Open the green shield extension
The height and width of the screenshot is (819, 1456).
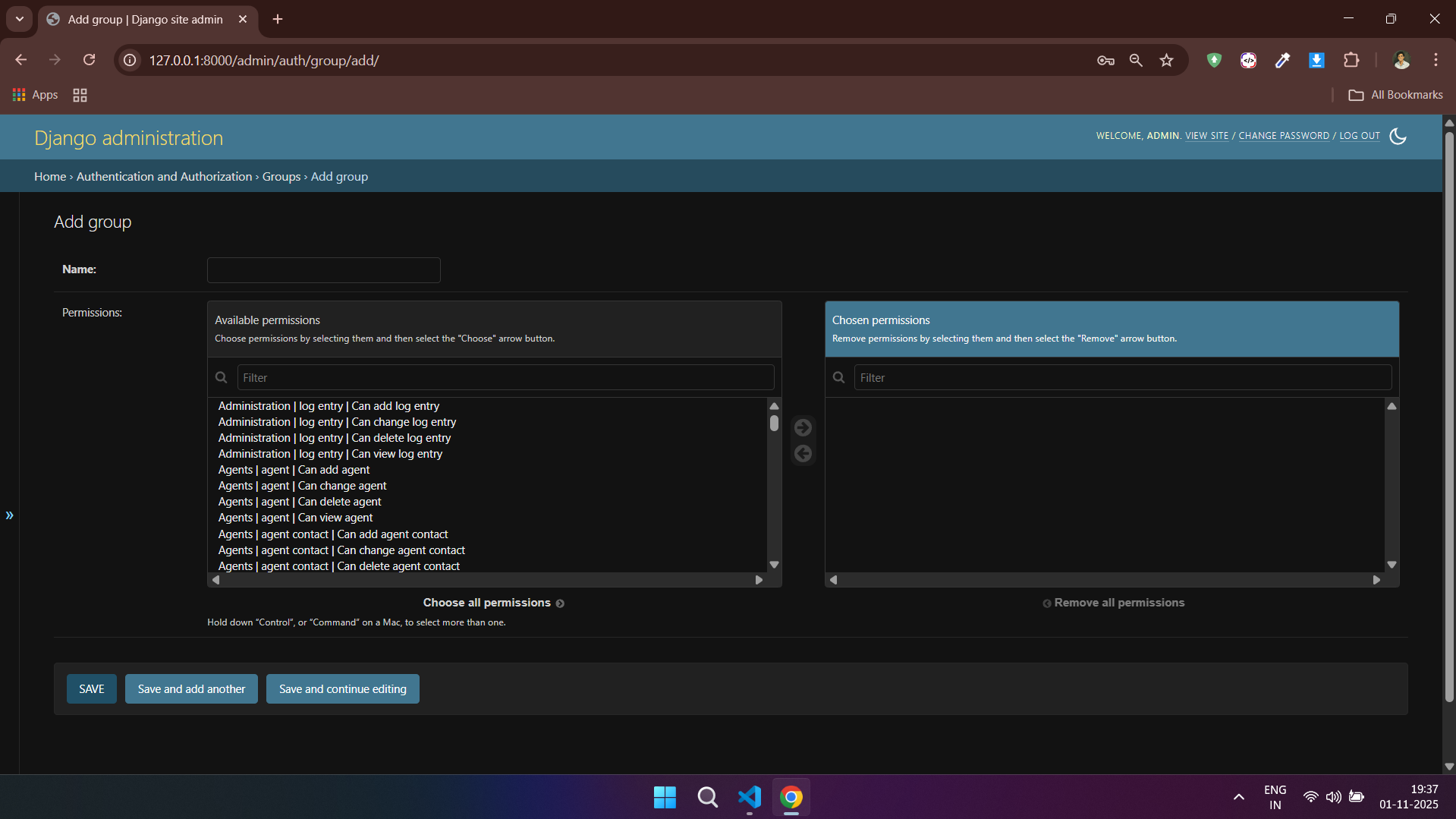click(1214, 60)
